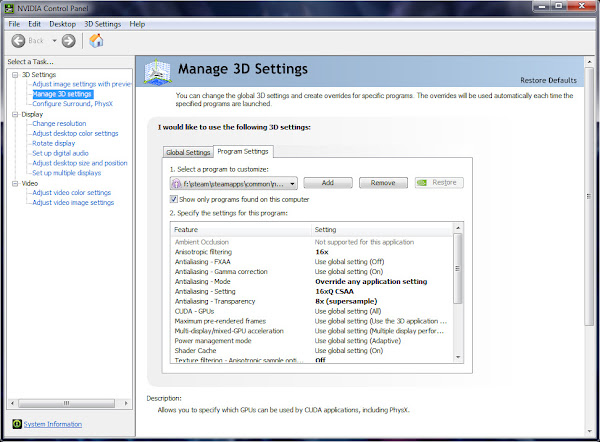Select CUDA - GPUs row
Screen dimensions: 600x442
pyautogui.click(x=312, y=312)
